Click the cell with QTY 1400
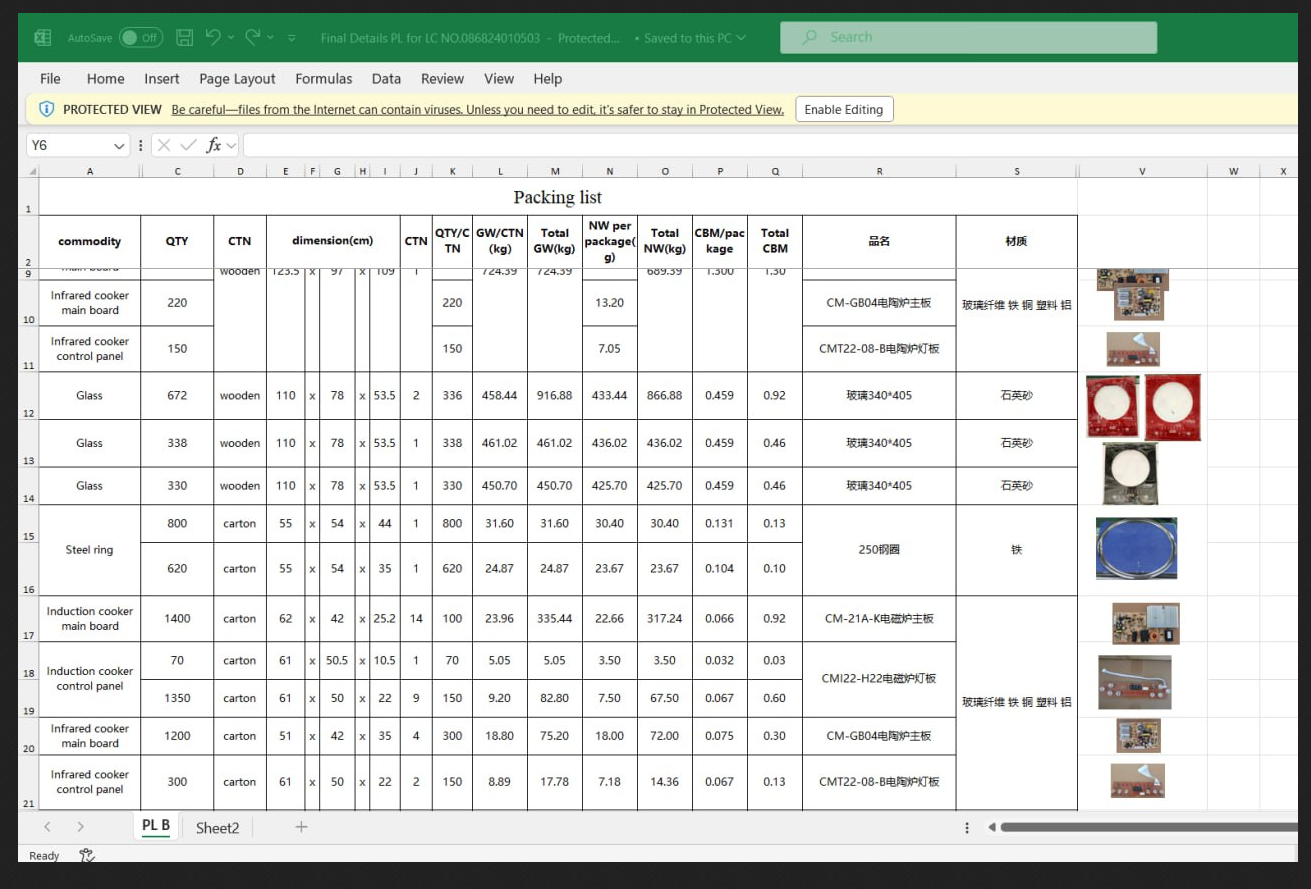 [177, 619]
